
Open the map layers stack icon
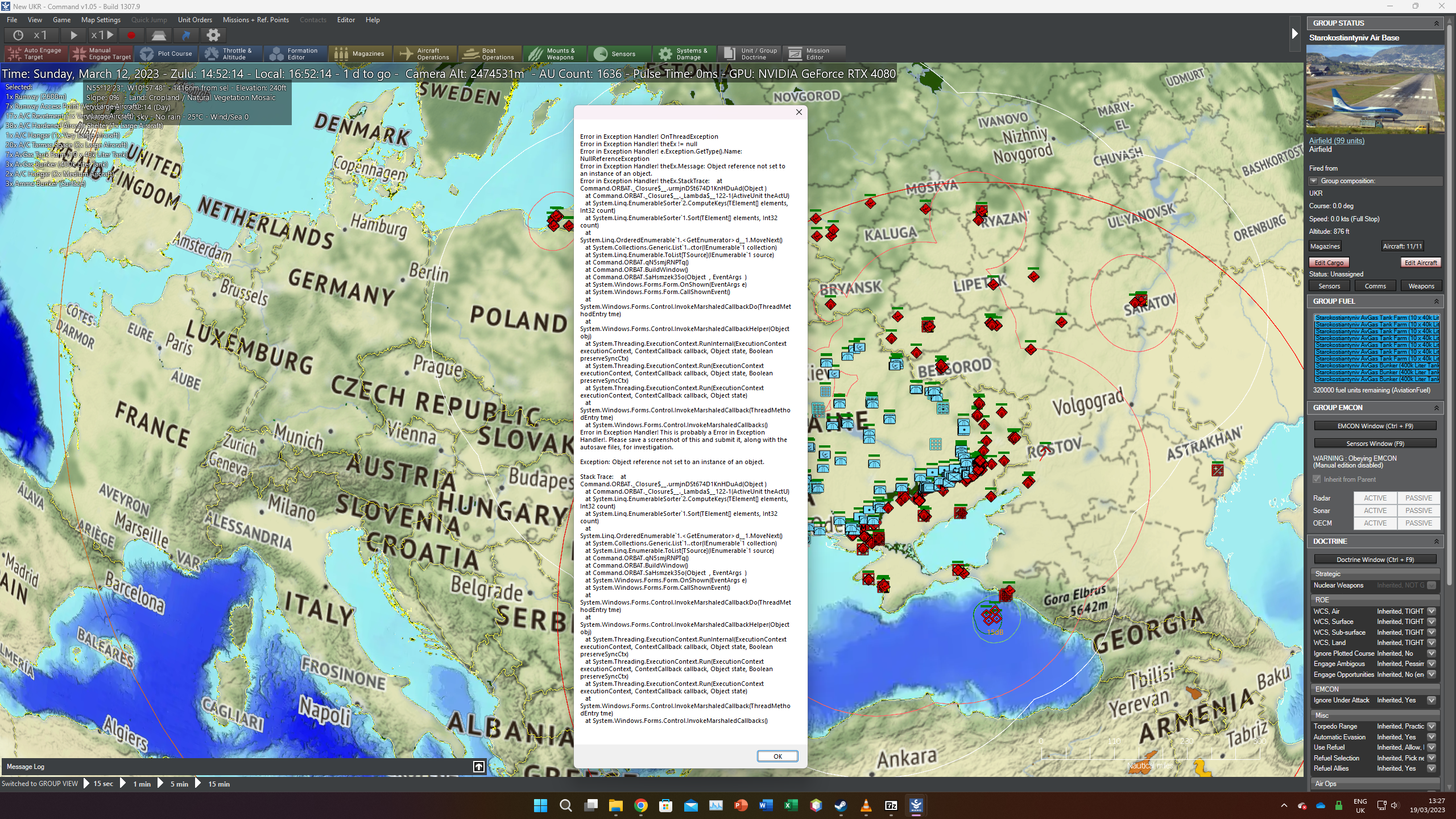(x=159, y=35)
